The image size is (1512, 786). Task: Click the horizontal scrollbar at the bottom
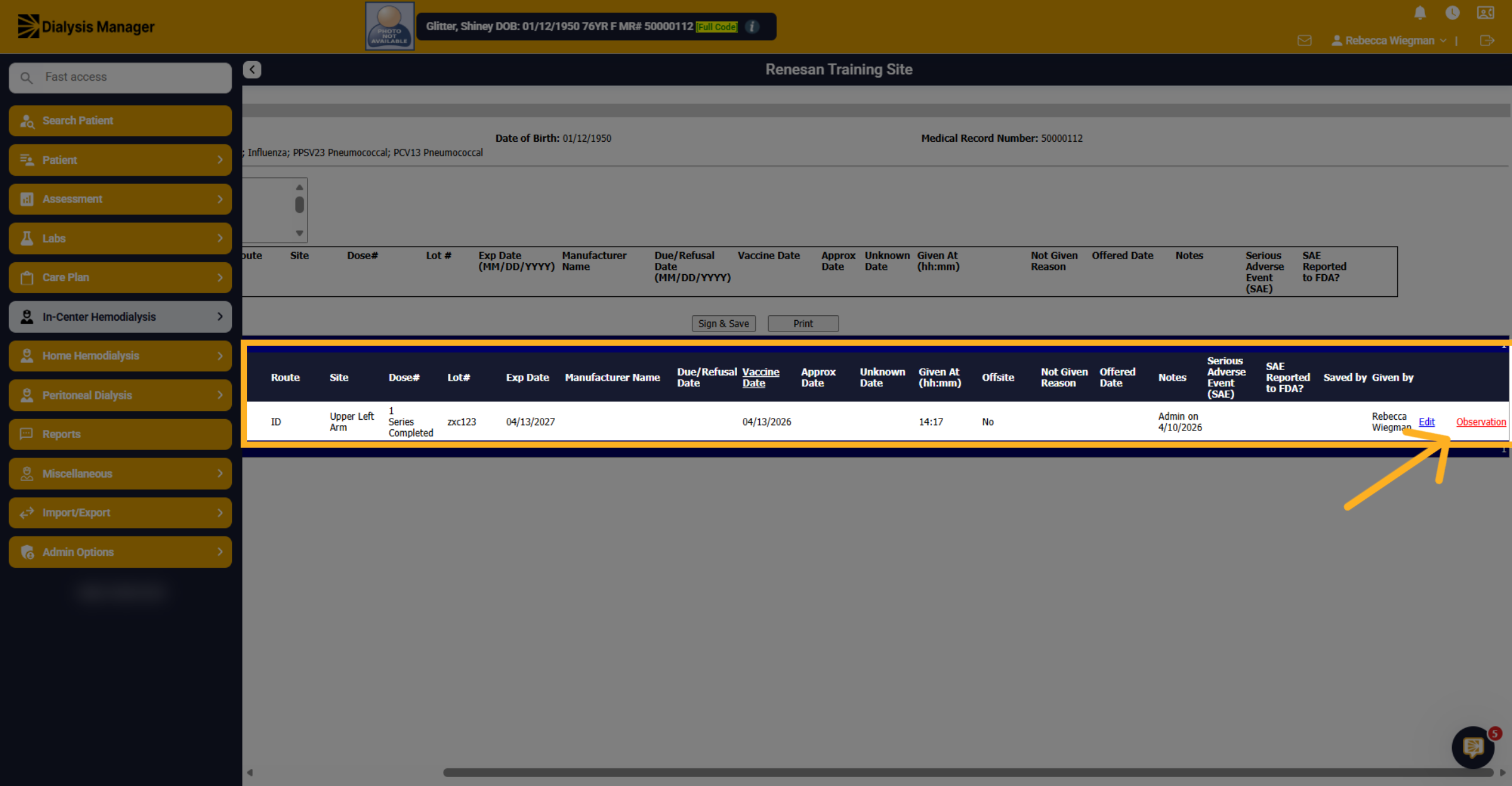(x=968, y=772)
